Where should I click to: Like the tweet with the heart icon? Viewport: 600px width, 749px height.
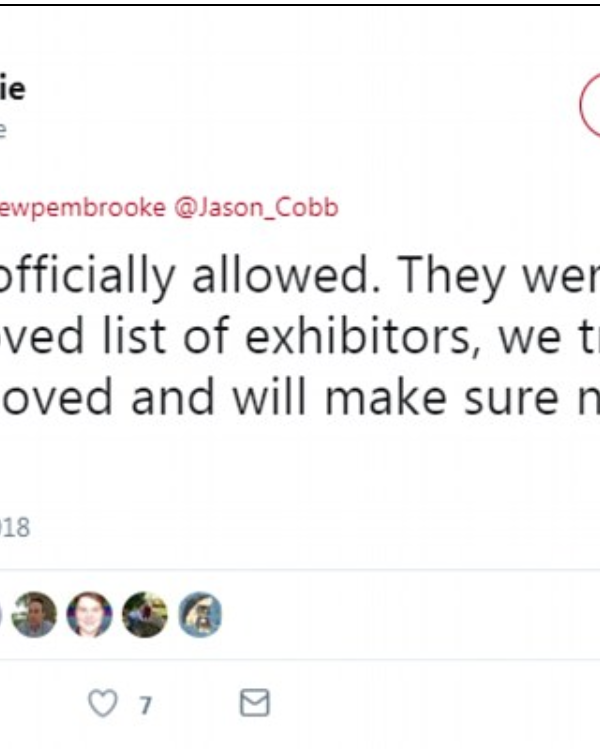[103, 703]
